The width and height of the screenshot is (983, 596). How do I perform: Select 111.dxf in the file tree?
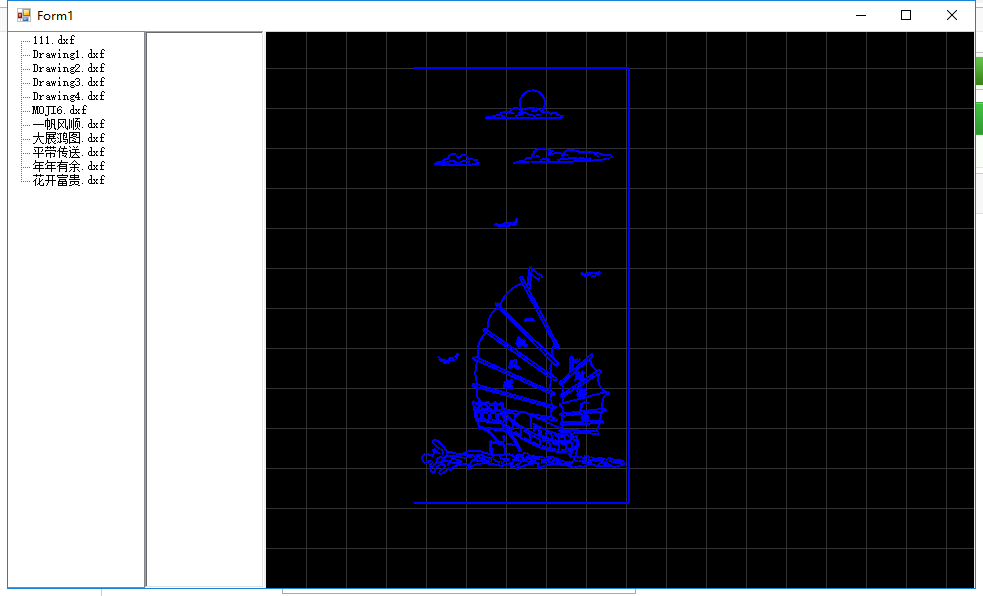[x=53, y=40]
